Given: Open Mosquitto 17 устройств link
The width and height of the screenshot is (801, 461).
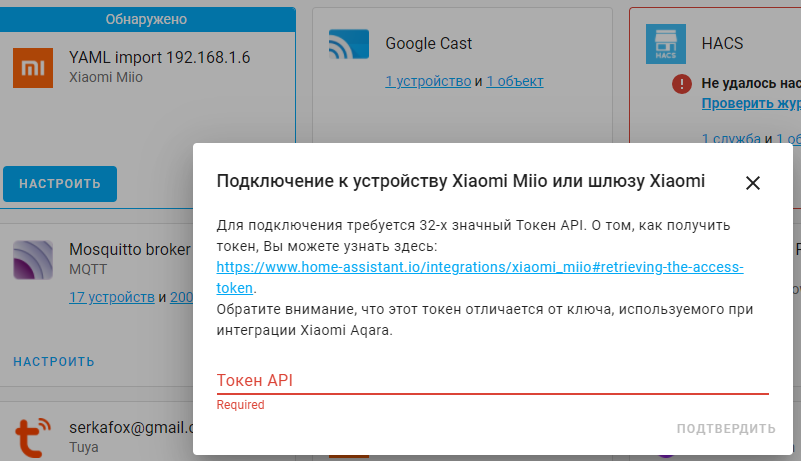Looking at the screenshot, I should (111, 297).
